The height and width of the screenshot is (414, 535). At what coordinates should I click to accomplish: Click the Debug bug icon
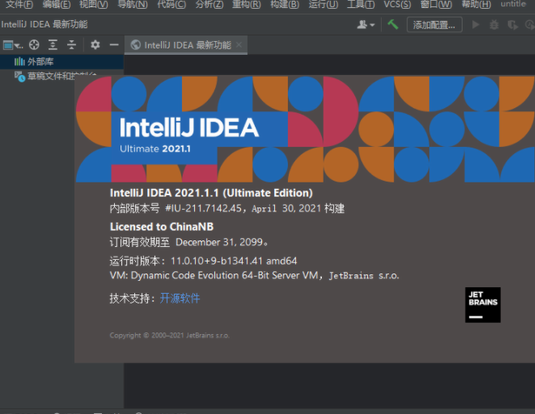[x=494, y=25]
